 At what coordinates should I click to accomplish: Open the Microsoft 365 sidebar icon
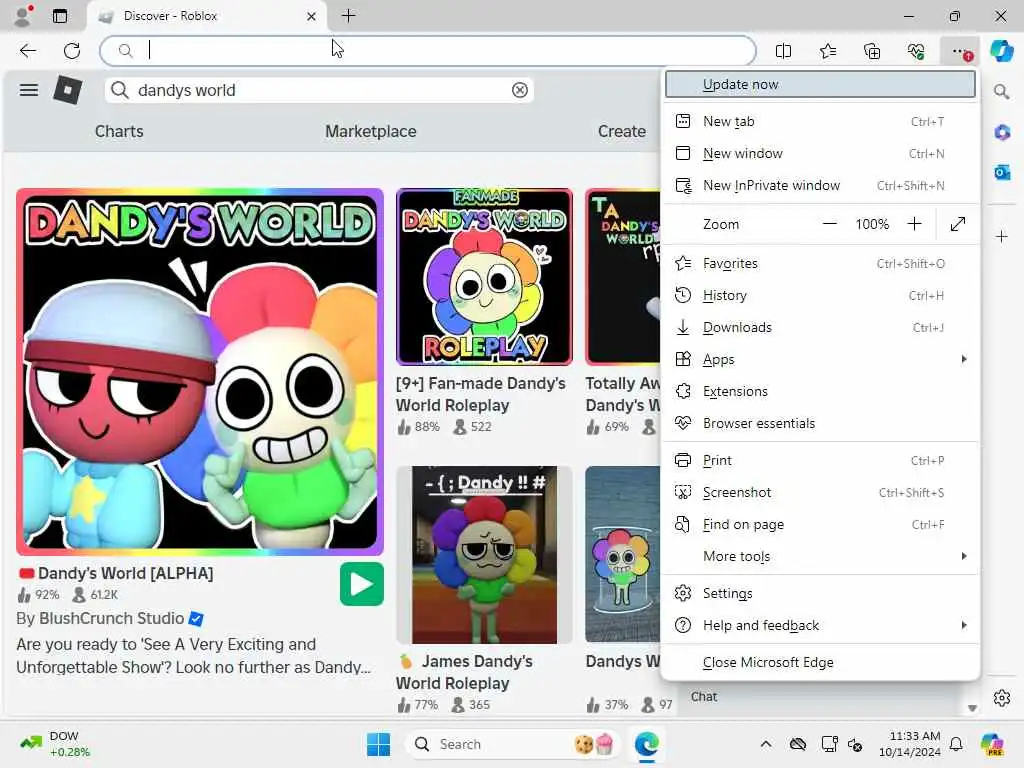[x=1002, y=133]
